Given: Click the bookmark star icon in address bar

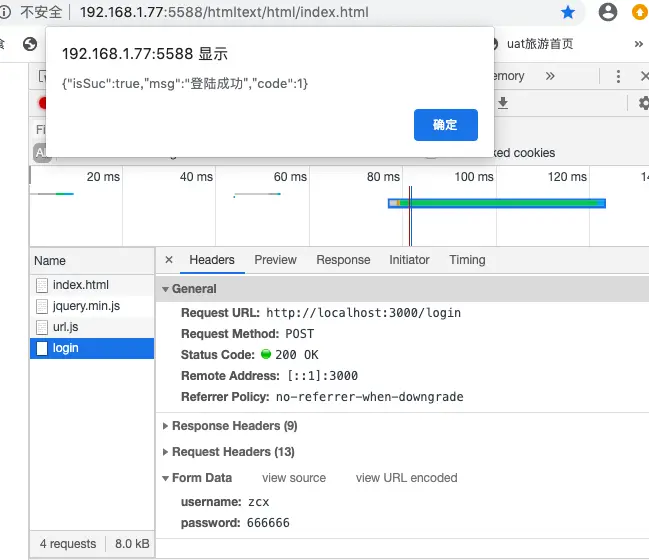Looking at the screenshot, I should pyautogui.click(x=567, y=12).
